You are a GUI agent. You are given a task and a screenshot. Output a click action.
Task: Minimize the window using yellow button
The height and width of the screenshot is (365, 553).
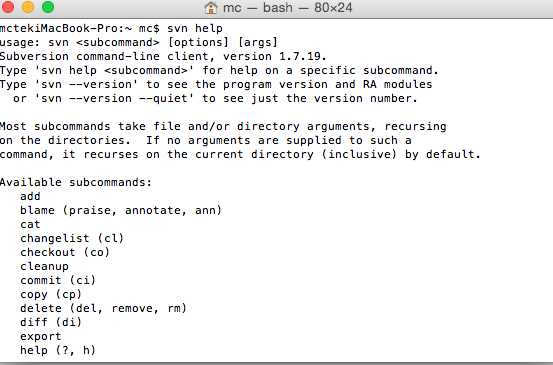click(x=28, y=7)
